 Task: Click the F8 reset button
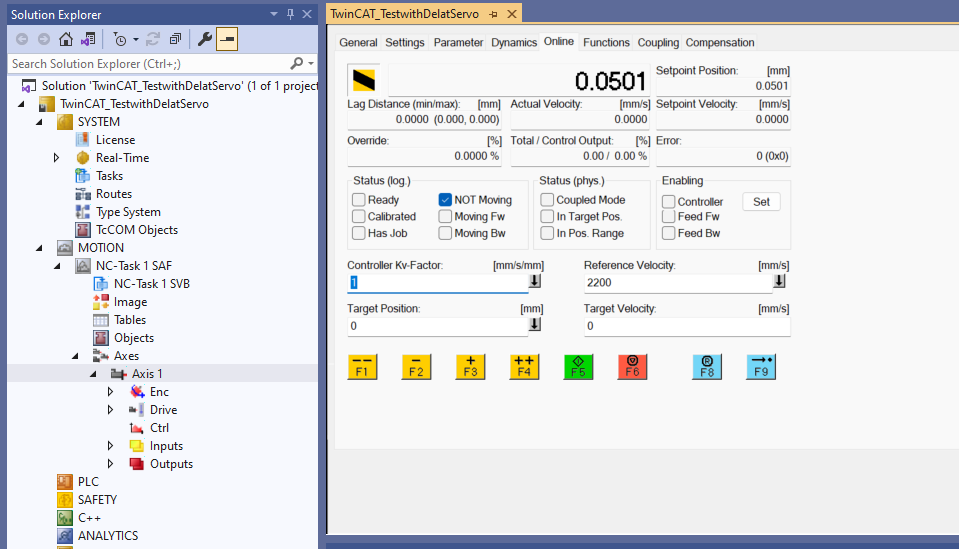pos(707,367)
